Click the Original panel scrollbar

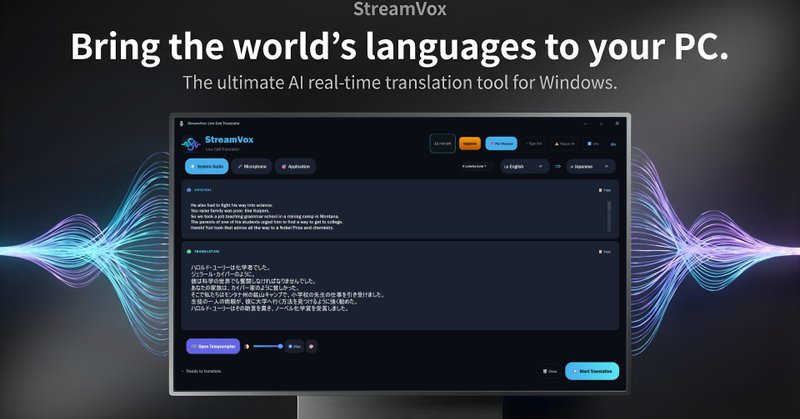click(x=609, y=216)
